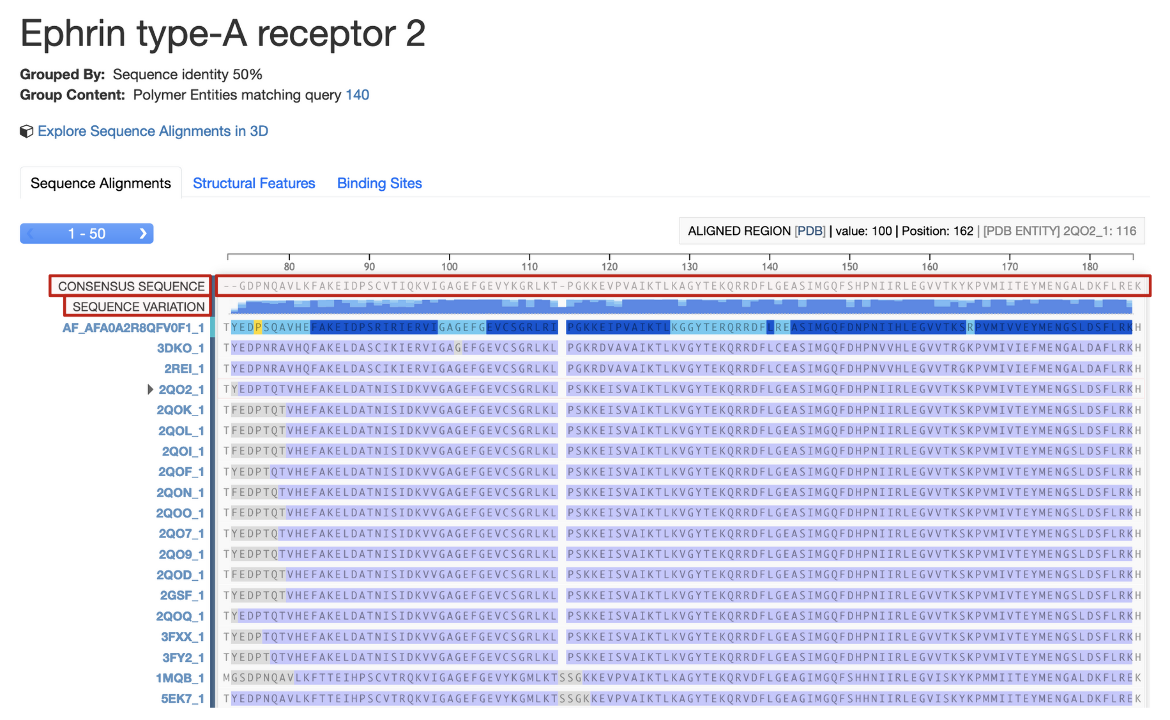Click position 130 on the alignment ruler
This screenshot has width=1170, height=720.
(689, 267)
